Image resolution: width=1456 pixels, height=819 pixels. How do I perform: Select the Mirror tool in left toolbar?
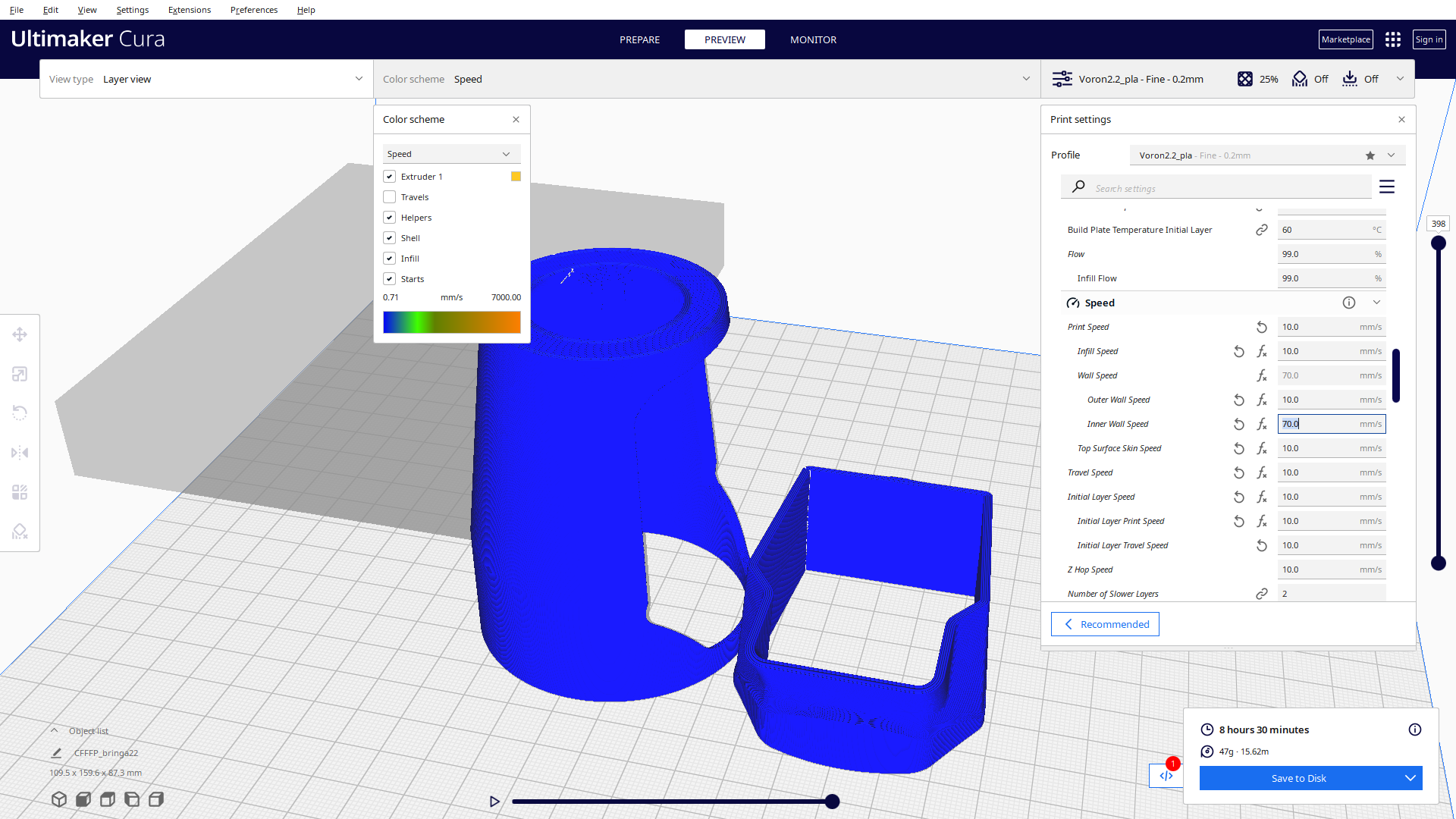pos(20,453)
